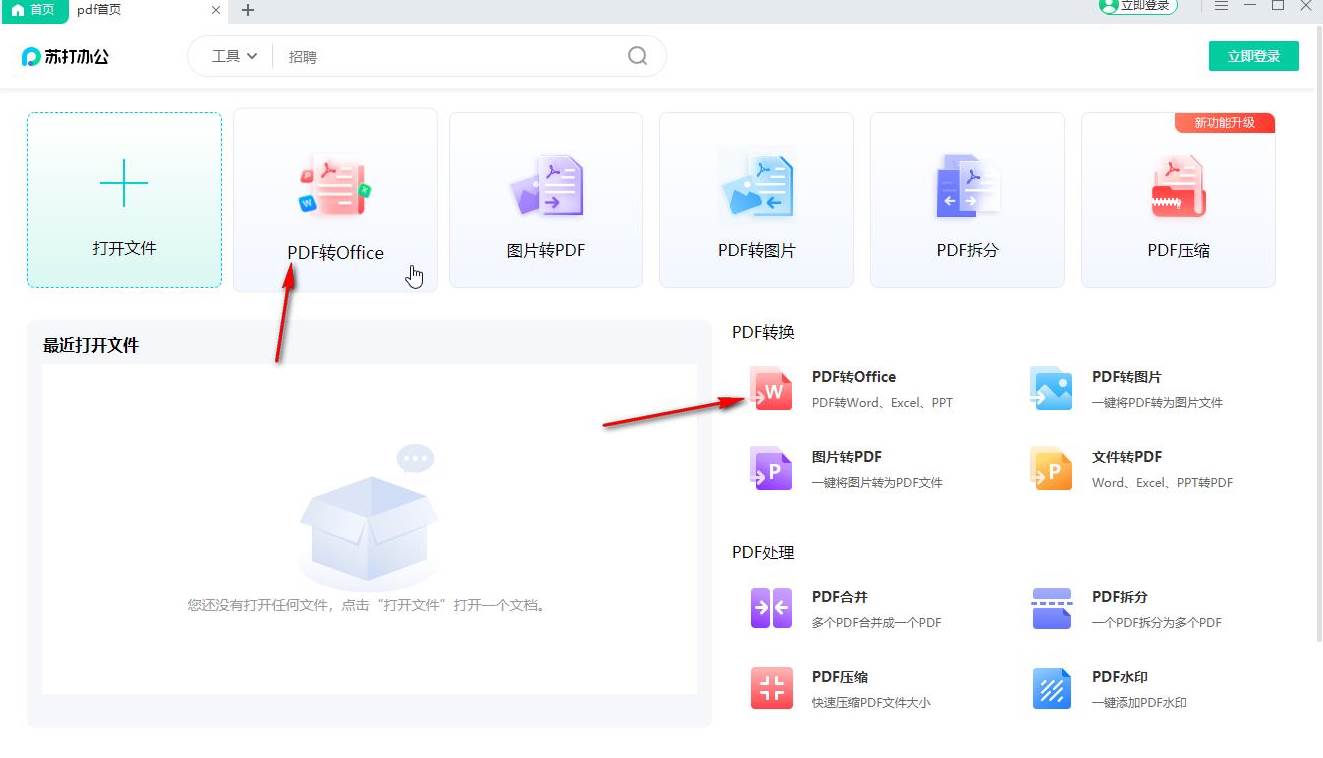Add a new tab with plus button
This screenshot has width=1323, height=758.
coord(248,10)
